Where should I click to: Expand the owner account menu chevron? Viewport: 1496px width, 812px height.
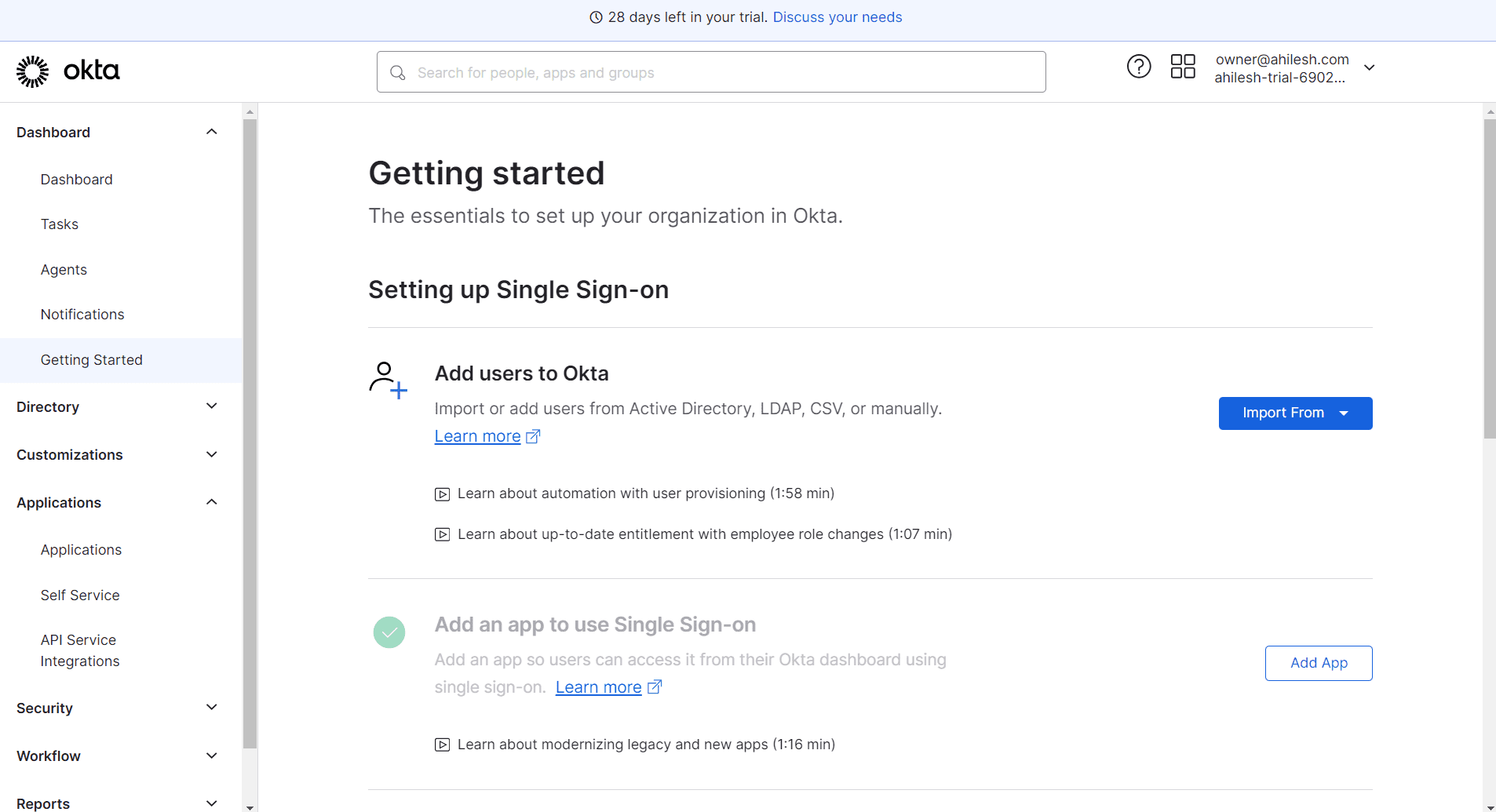click(1370, 68)
